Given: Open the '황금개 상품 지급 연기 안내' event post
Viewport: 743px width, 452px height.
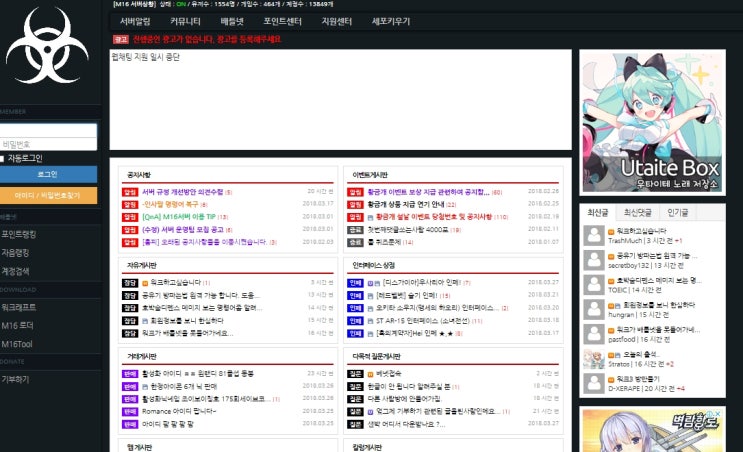Looking at the screenshot, I should [406, 205].
